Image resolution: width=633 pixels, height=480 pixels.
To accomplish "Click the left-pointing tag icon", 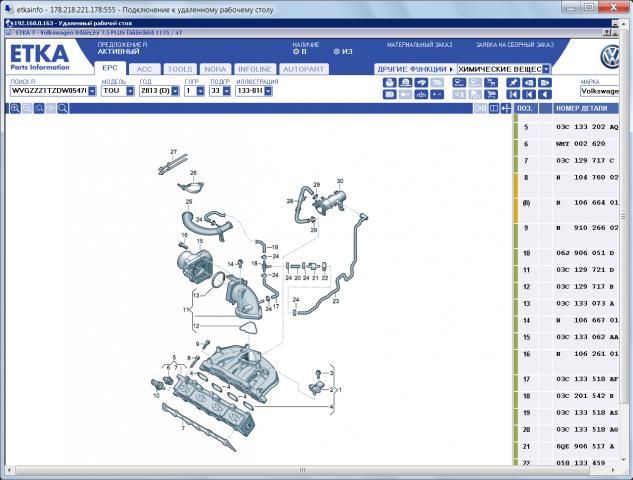I will coord(529,83).
